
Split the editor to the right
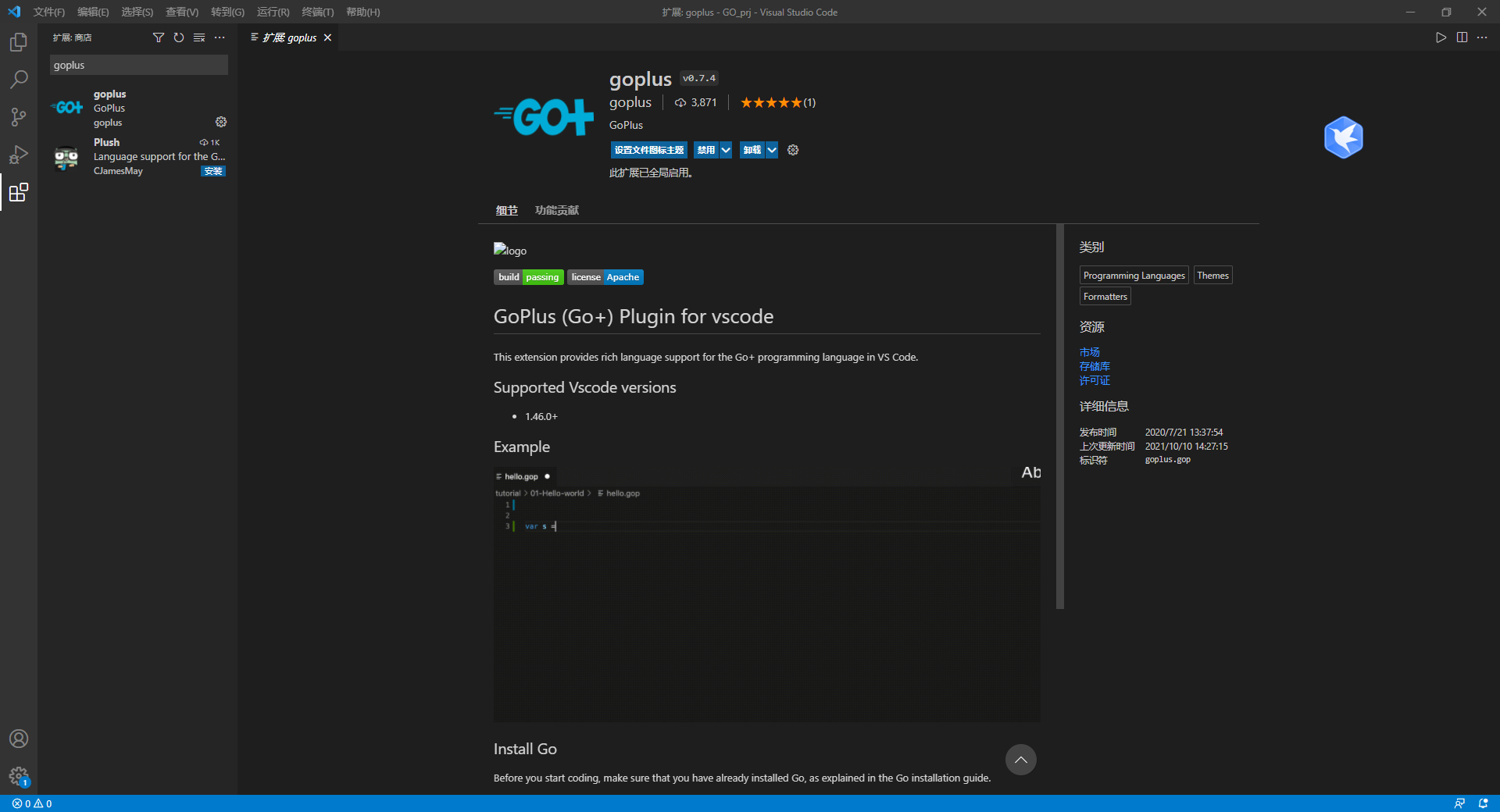coord(1462,37)
